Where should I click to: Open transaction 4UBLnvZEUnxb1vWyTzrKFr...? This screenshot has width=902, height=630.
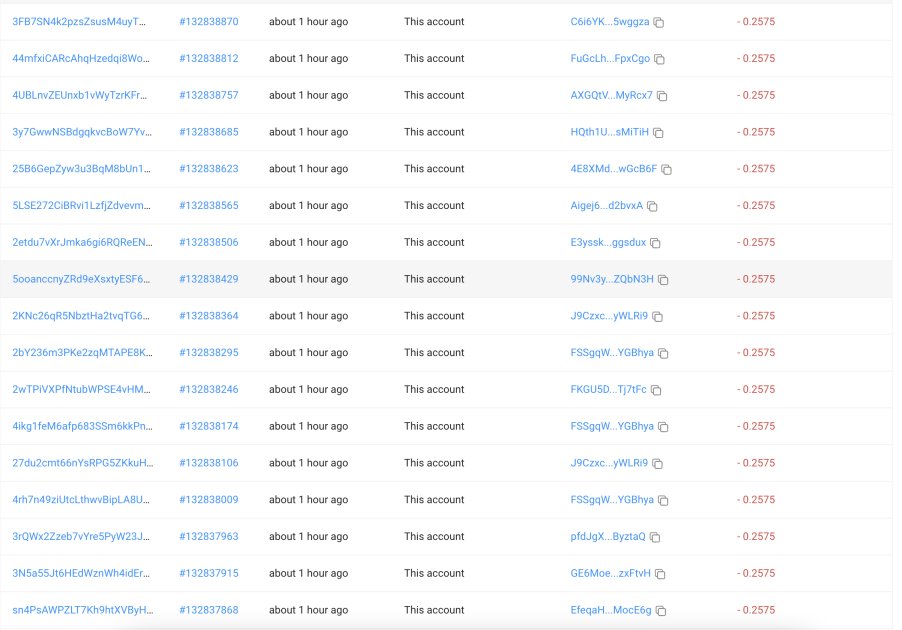point(79,96)
